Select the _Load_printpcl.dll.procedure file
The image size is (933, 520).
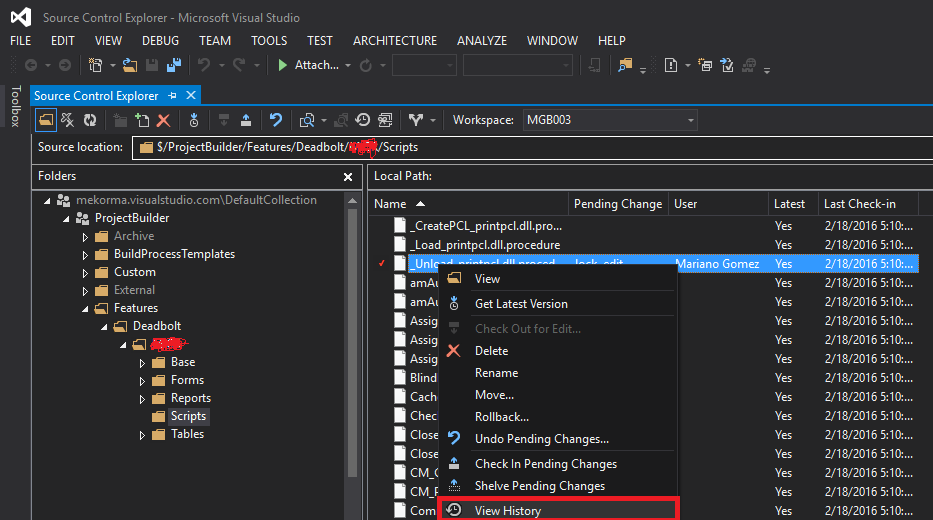tap(485, 245)
